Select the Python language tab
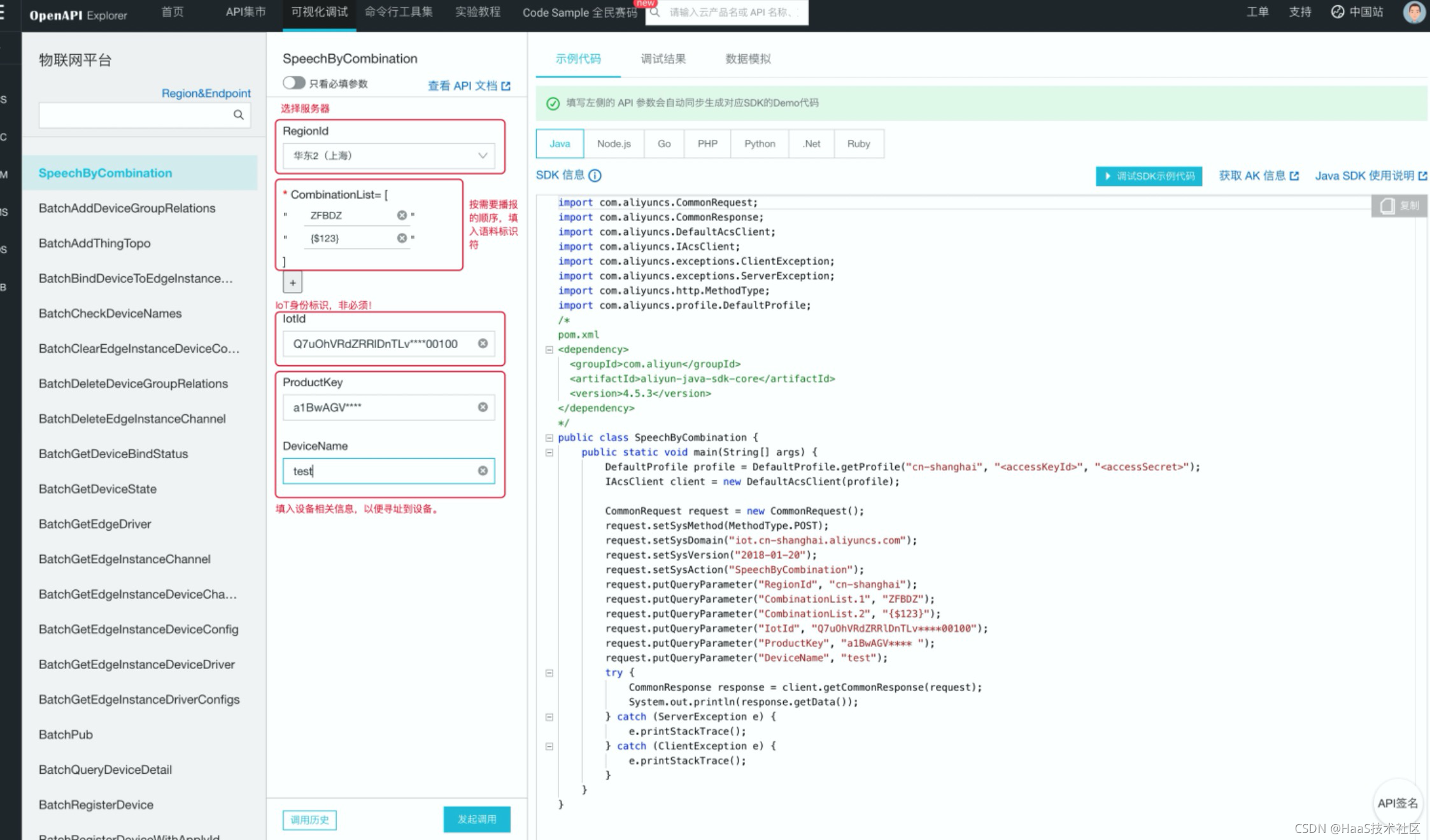 760,144
